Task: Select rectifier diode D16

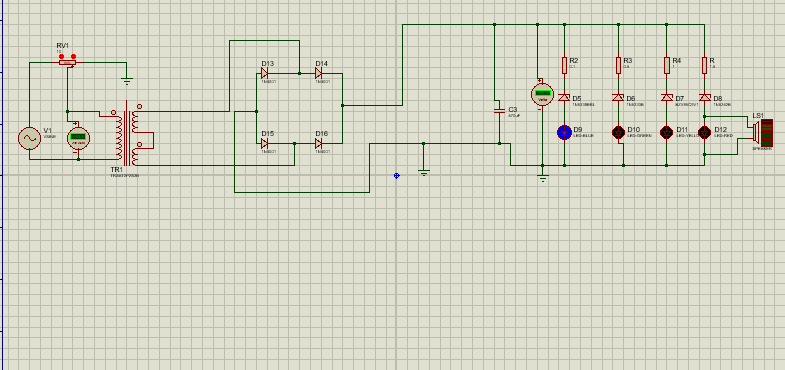Action: click(x=318, y=144)
